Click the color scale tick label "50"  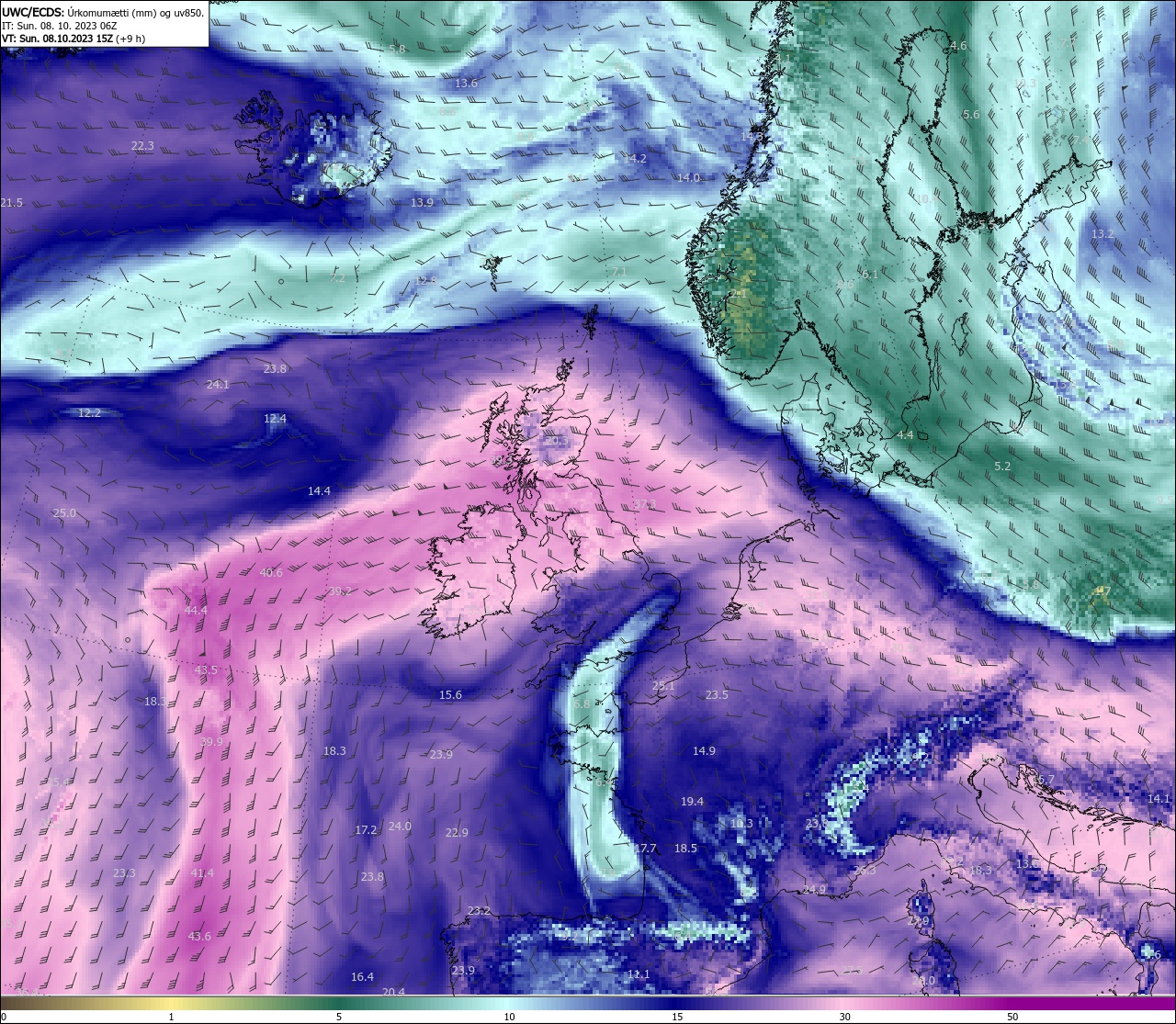pos(1012,1017)
